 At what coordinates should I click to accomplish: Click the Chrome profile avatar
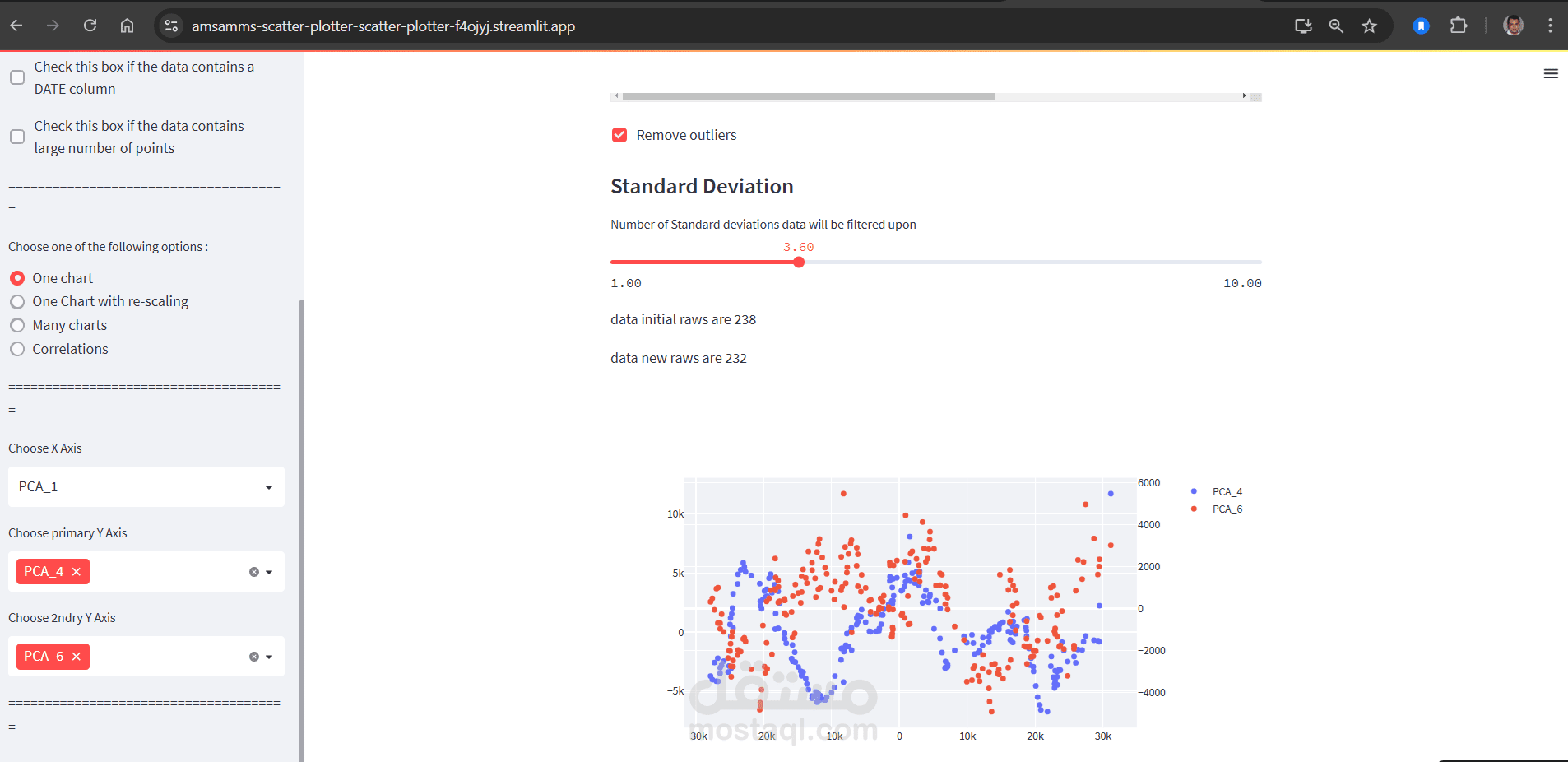[x=1513, y=26]
